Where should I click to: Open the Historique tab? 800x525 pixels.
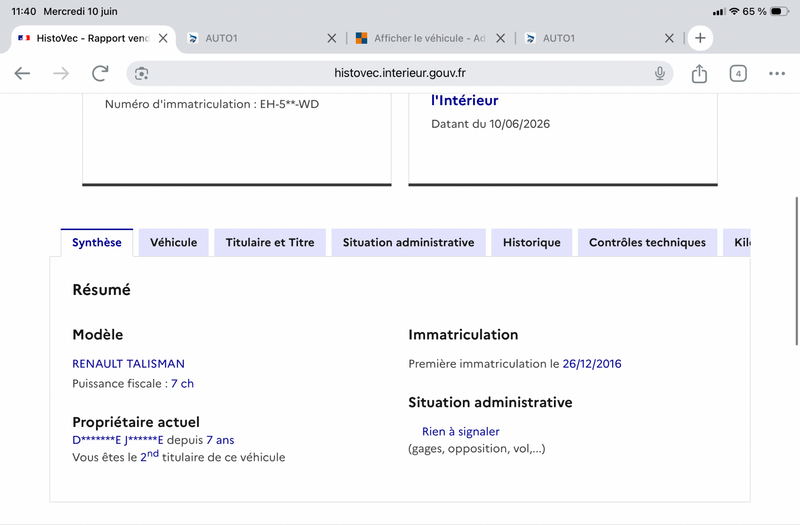(532, 242)
